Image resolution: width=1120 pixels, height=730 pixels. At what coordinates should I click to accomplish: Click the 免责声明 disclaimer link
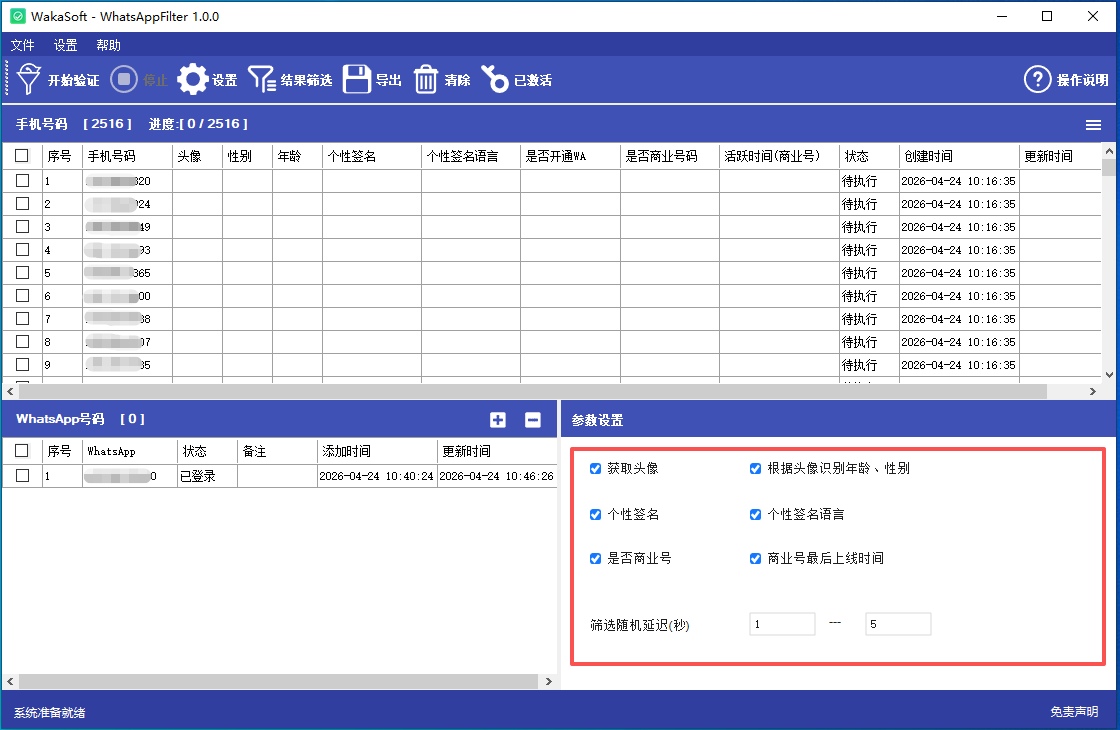click(1074, 712)
